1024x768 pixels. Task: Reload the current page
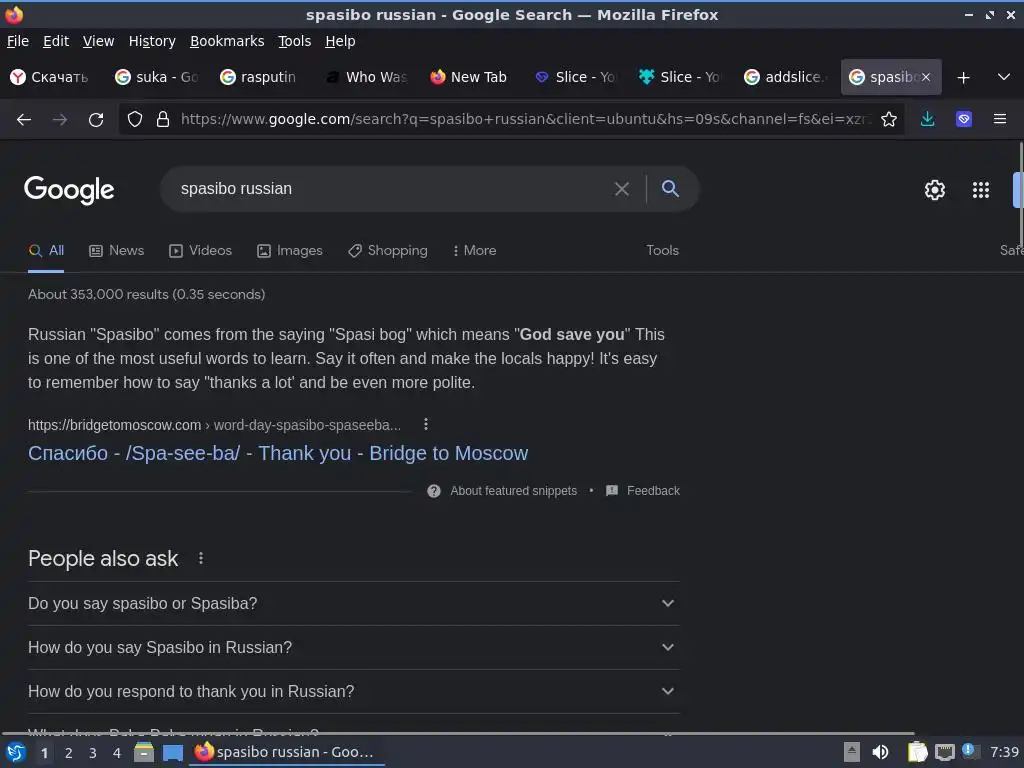(96, 120)
